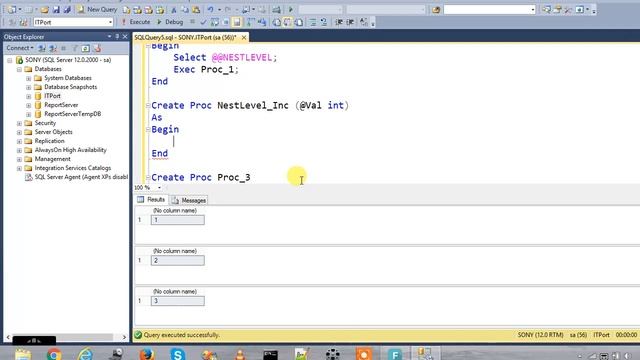Switch to the Messages tab
The width and height of the screenshot is (640, 360).
click(x=189, y=200)
